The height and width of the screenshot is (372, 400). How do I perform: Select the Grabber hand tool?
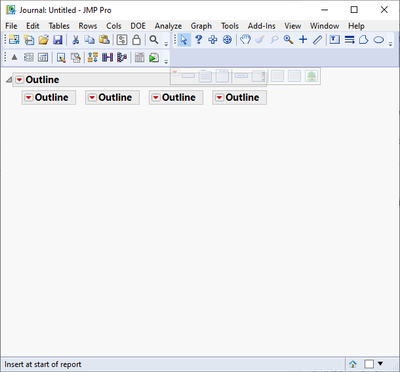[245, 40]
